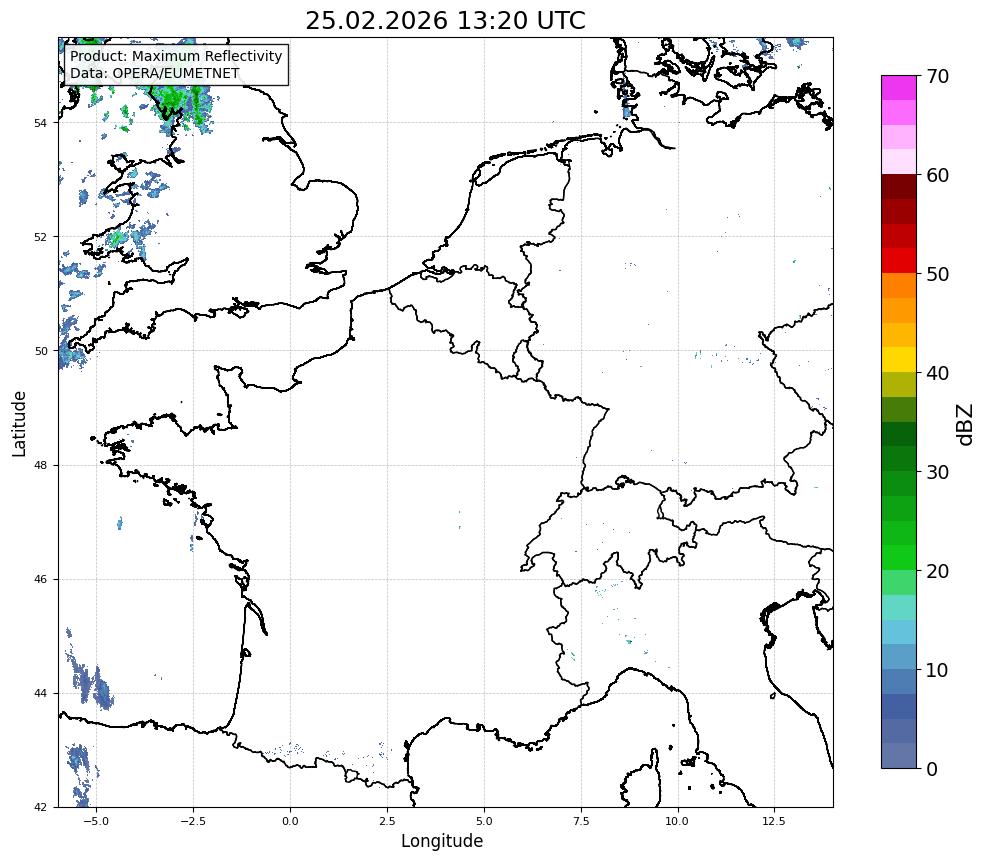
Task: Click latitude tick label 44
Action: (40, 694)
